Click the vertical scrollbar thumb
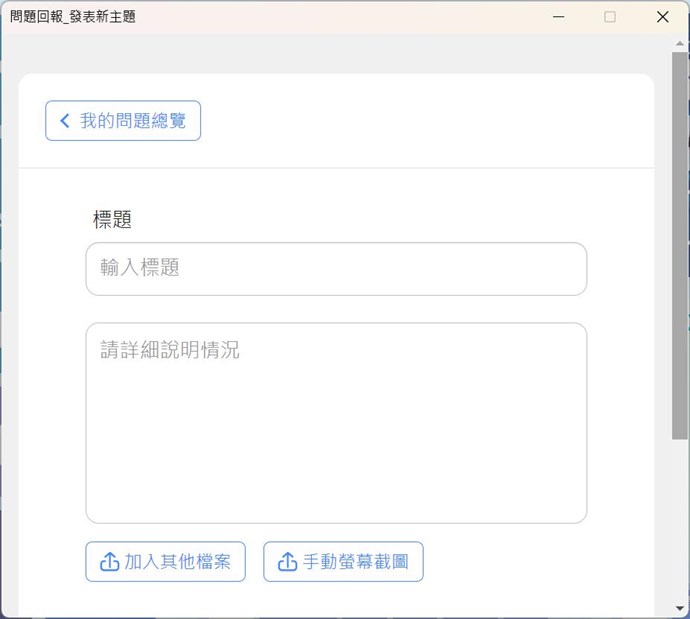690x619 pixels. click(680, 245)
